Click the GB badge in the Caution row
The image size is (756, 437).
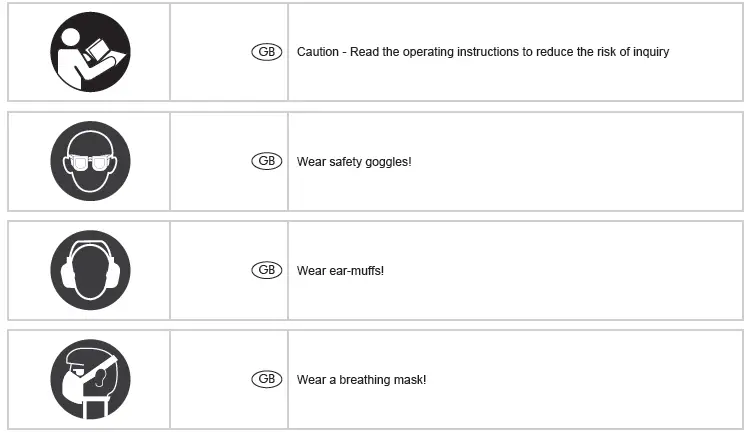click(266, 52)
